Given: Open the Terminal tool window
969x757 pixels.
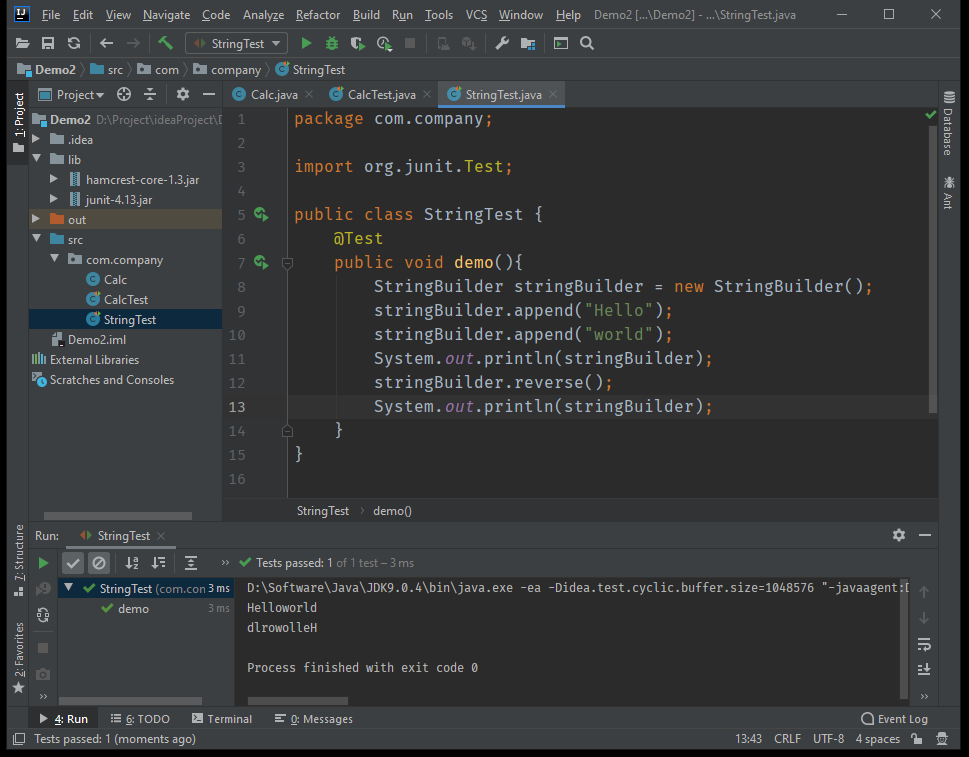Looking at the screenshot, I should [x=222, y=719].
